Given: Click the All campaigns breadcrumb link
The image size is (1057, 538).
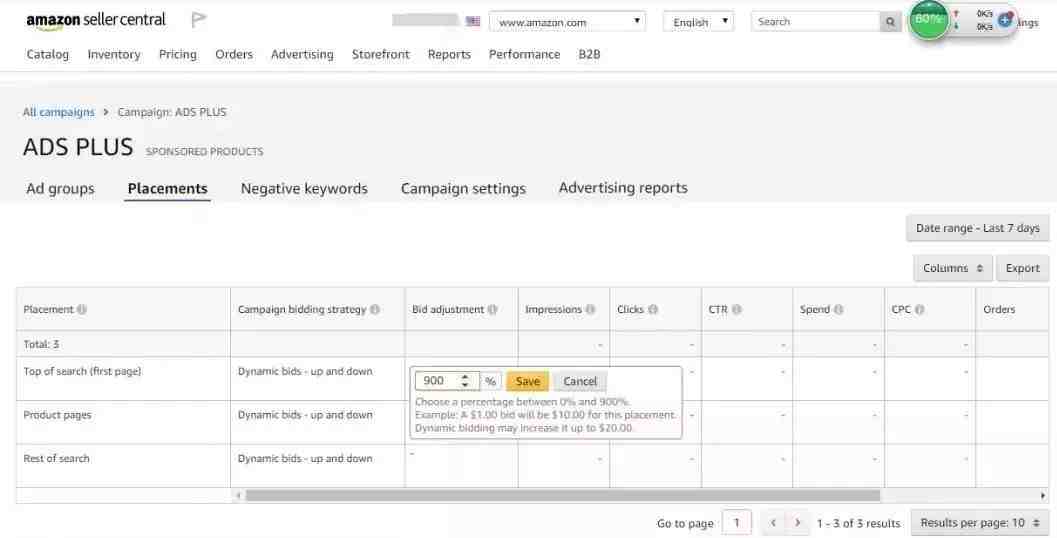Looking at the screenshot, I should click(59, 112).
